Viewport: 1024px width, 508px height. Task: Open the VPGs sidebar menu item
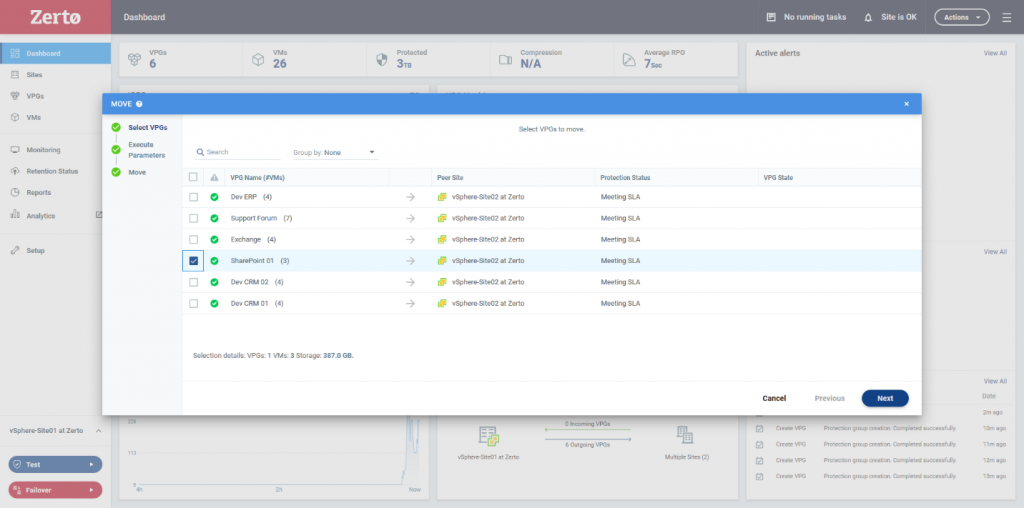pos(35,96)
